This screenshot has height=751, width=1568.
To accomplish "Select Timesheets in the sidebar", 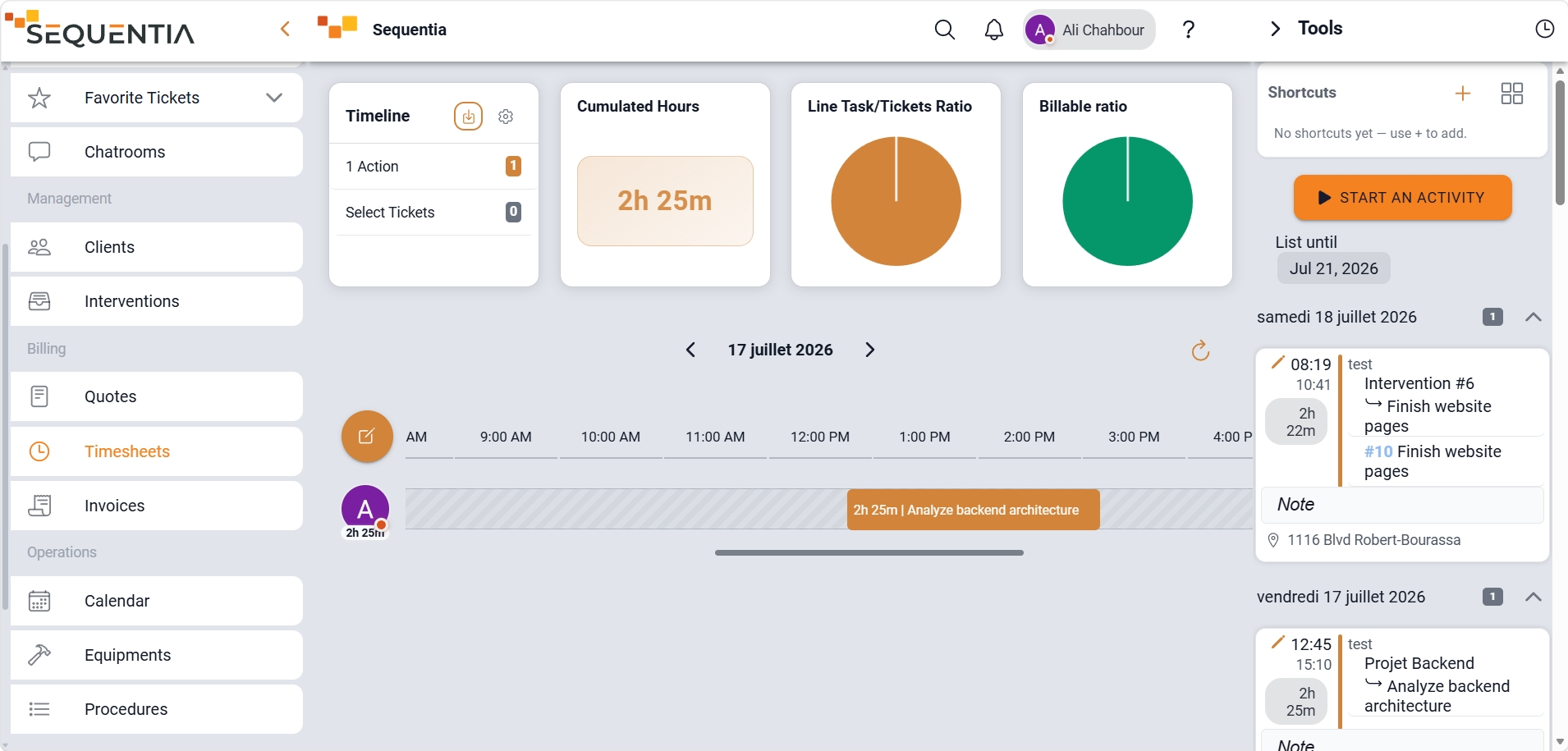I will (x=156, y=451).
